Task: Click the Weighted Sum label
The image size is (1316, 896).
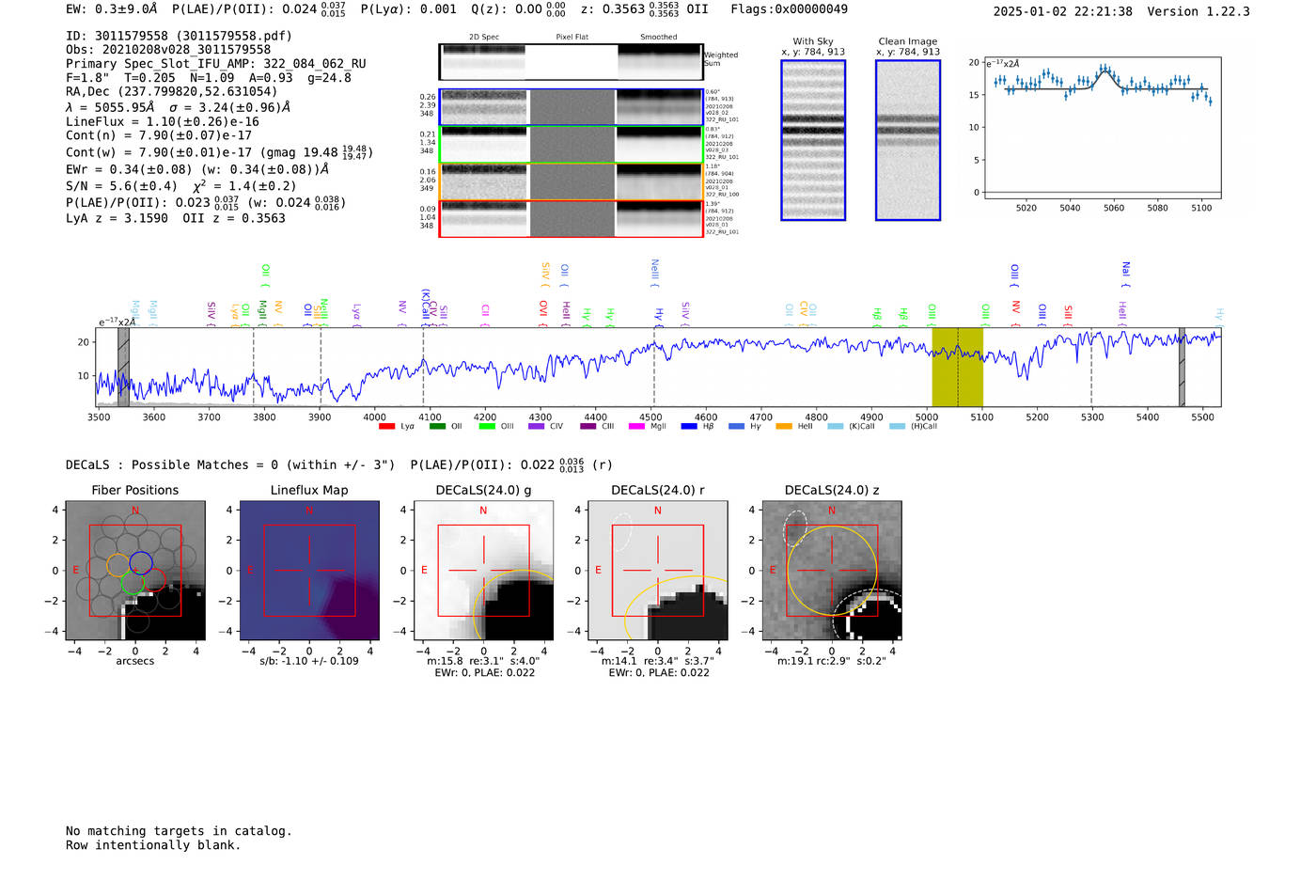Action: [x=721, y=59]
